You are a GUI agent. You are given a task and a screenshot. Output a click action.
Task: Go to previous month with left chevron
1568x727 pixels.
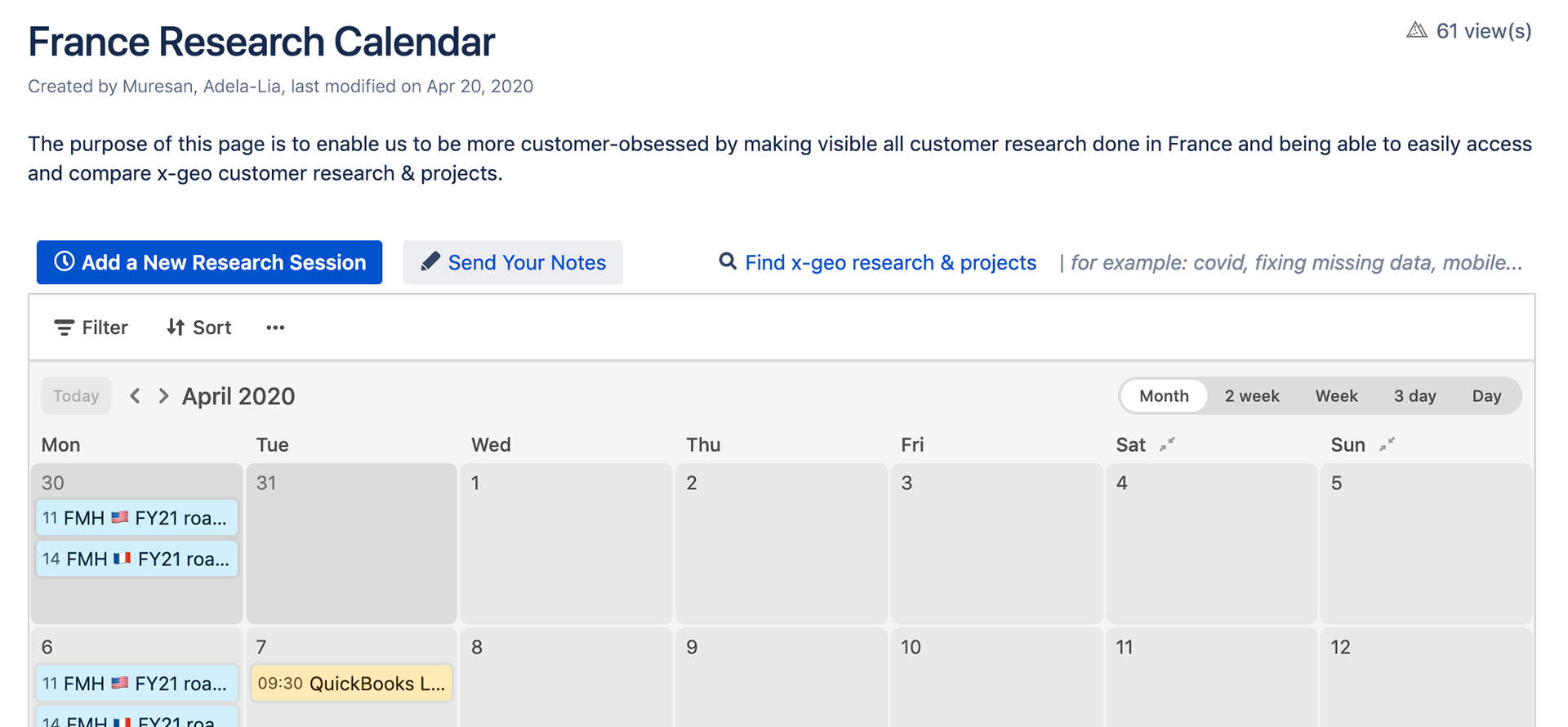click(x=136, y=396)
